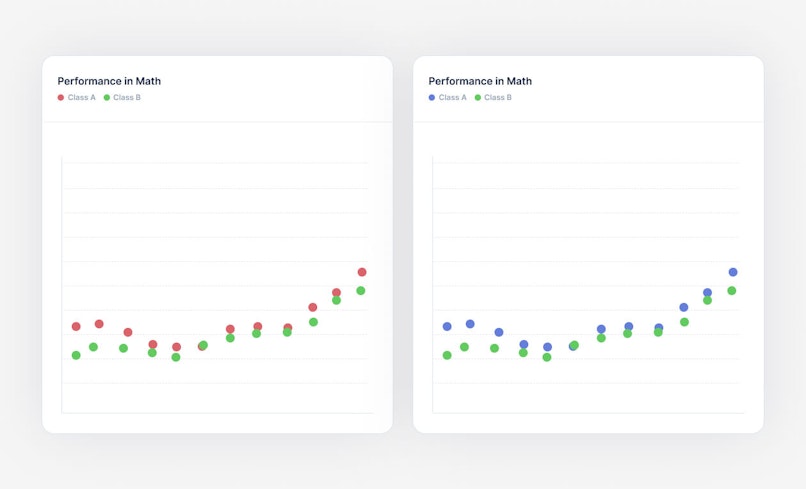This screenshot has width=806, height=489.
Task: Click leftmost green data point in left chart
Action: [76, 355]
